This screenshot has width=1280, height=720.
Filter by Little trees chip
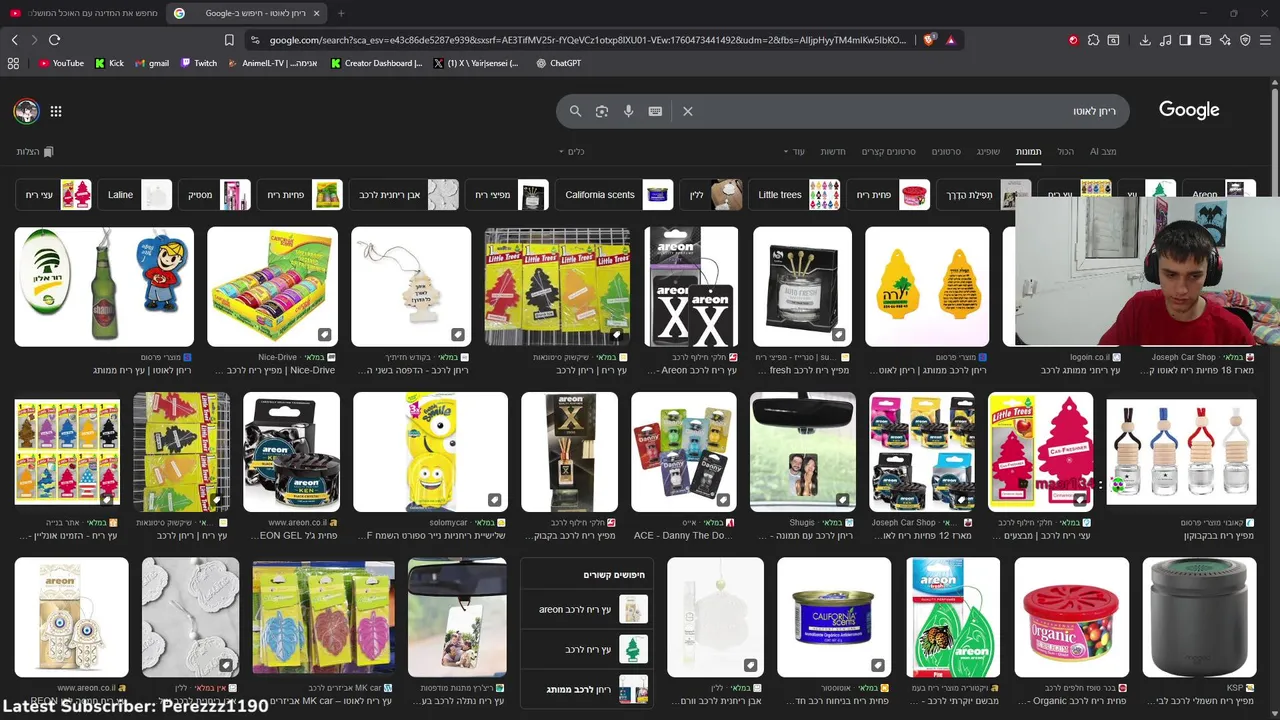pyautogui.click(x=795, y=195)
